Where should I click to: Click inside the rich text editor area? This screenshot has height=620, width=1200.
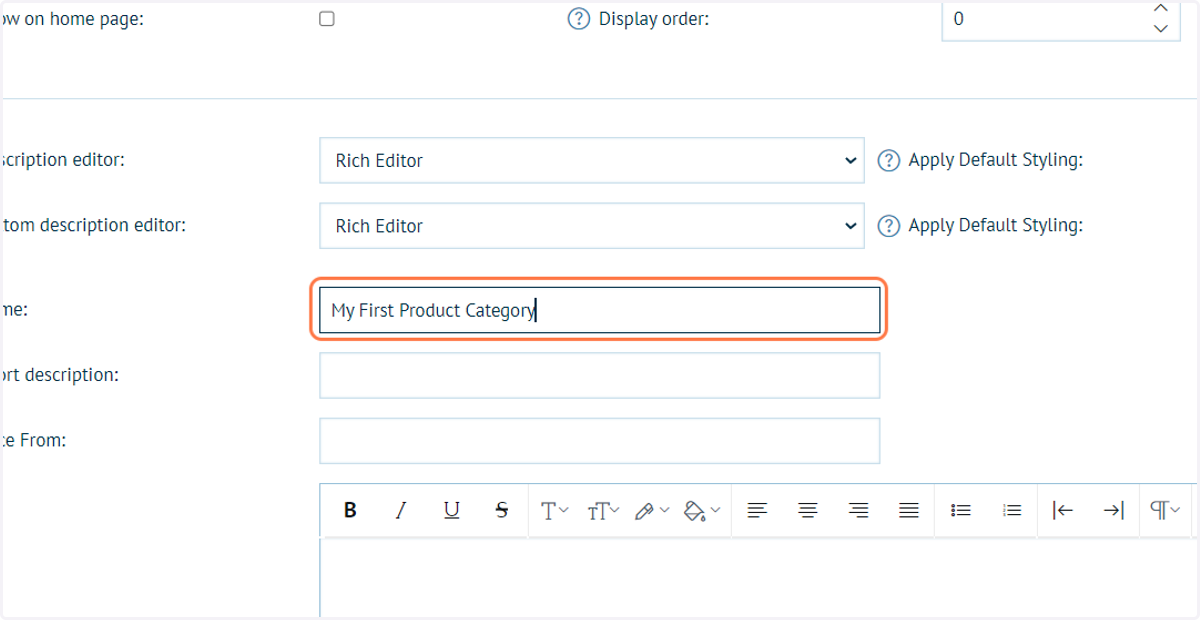(758, 578)
